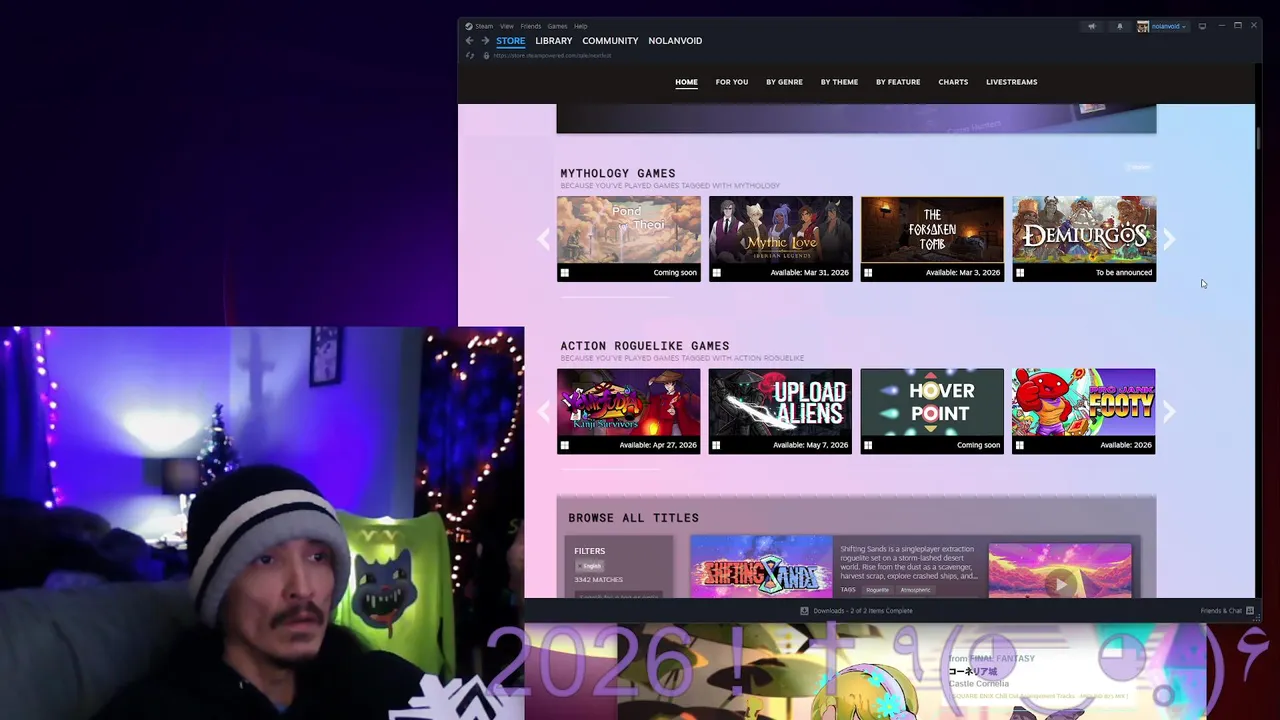
Task: Click the padlock icon beside the URL
Action: click(486, 55)
